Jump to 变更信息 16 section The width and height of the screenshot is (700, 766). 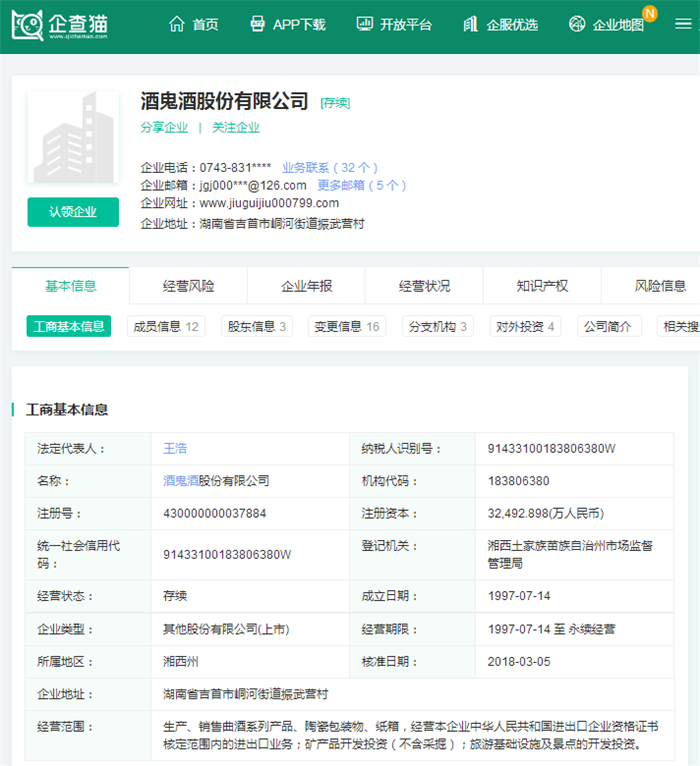pos(347,326)
